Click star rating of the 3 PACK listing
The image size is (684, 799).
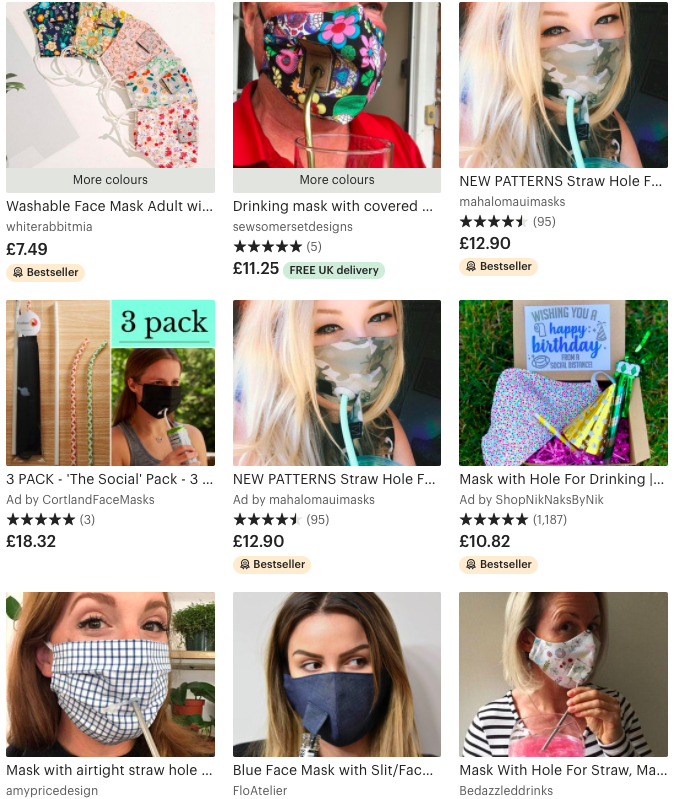point(50,519)
